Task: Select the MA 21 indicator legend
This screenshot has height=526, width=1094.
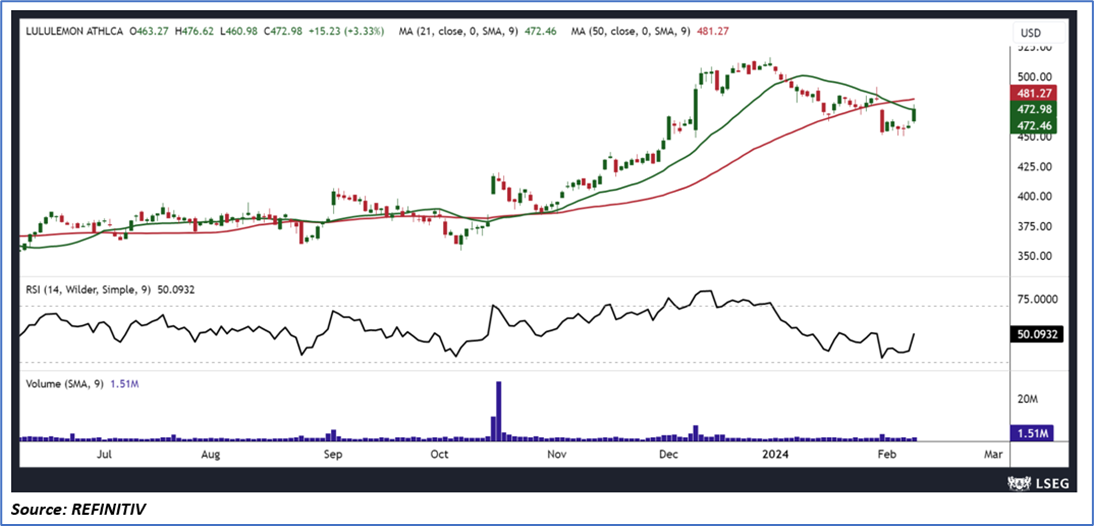Action: [x=479, y=31]
